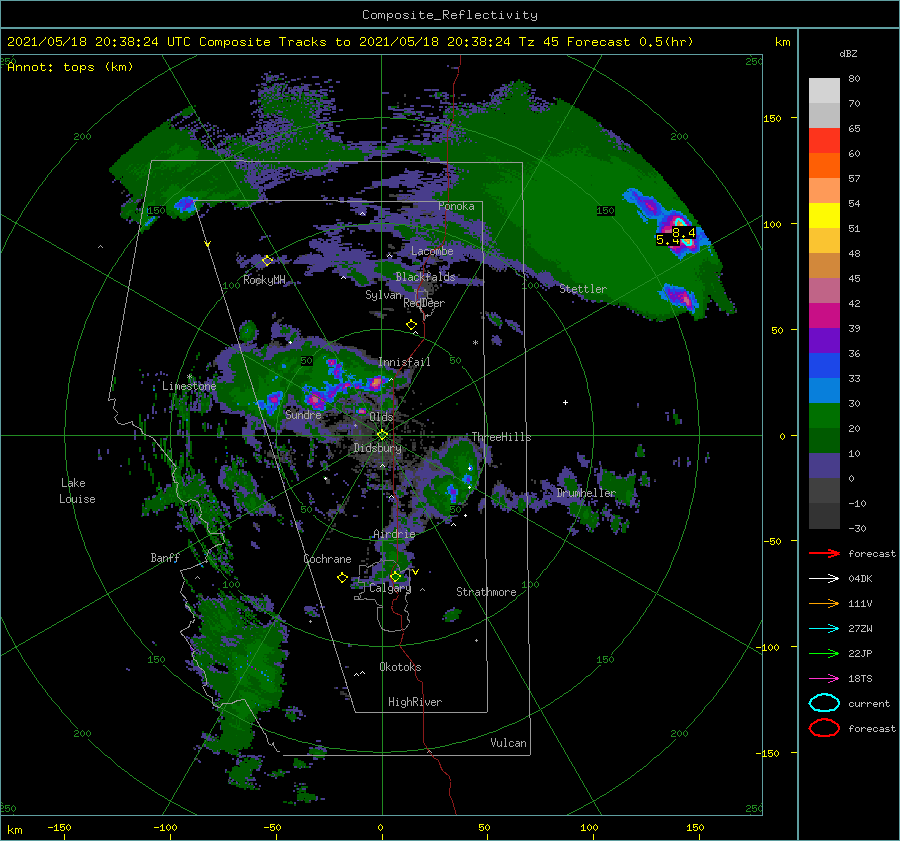Click the magenta 39–42 dBZ swatch

[x=824, y=316]
